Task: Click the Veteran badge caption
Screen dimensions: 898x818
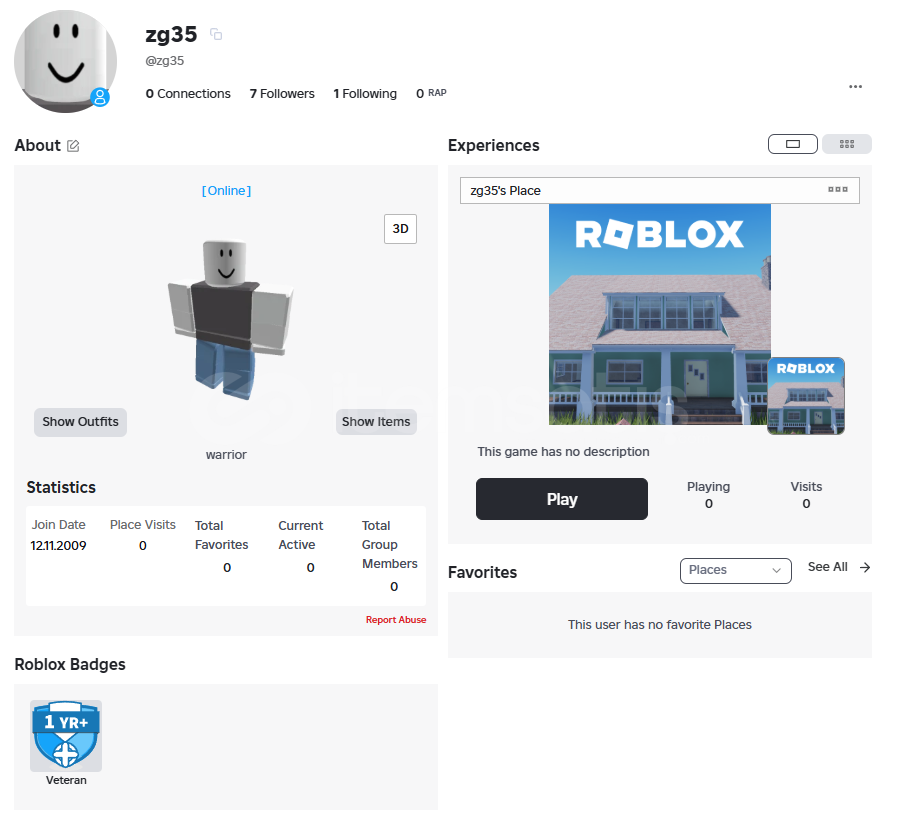Action: (66, 780)
